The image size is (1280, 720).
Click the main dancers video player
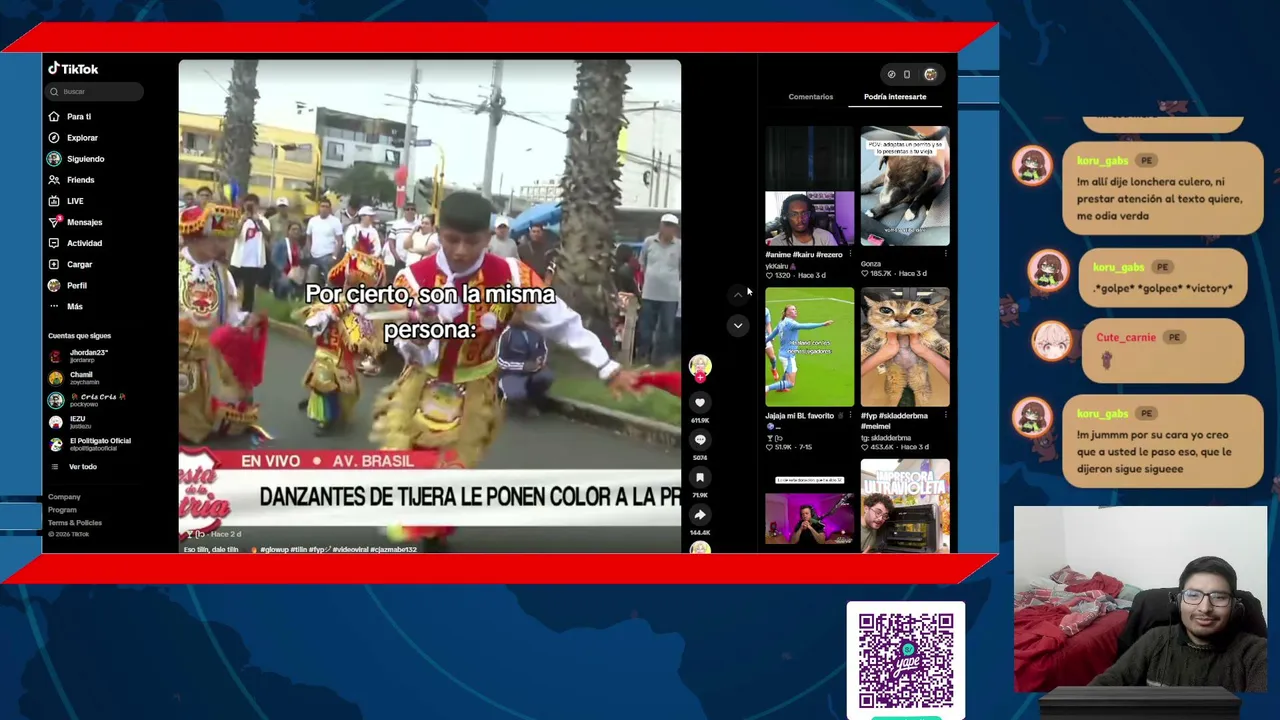click(430, 305)
